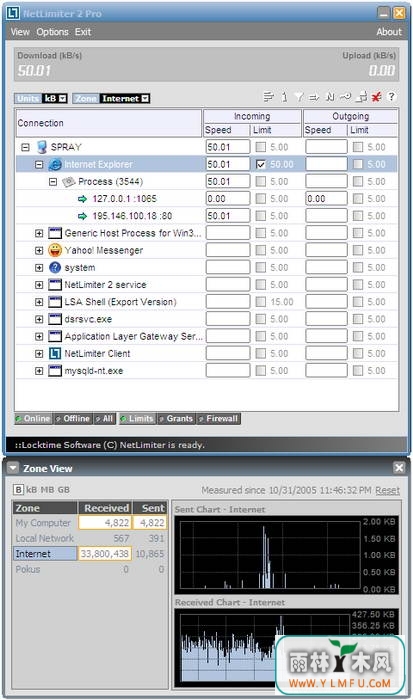Click the NetLimiter title bar logo icon
Viewport: 413px width, 700px height.
(x=13, y=13)
